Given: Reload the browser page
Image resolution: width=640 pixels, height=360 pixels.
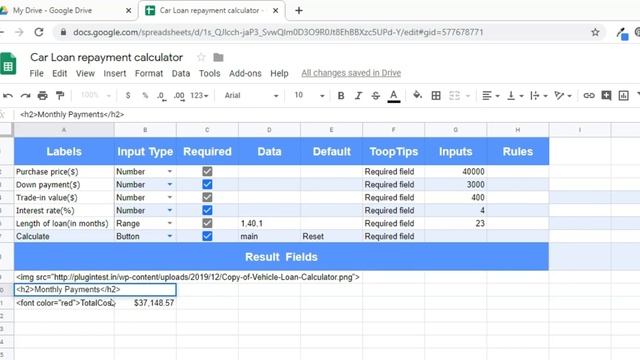Looking at the screenshot, I should pyautogui.click(x=39, y=32).
